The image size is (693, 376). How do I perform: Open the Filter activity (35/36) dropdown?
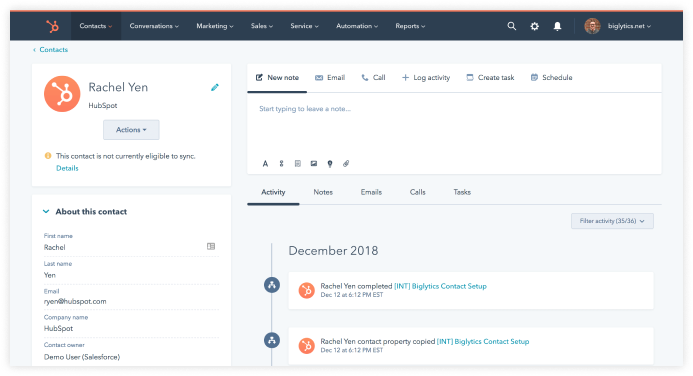pos(612,221)
